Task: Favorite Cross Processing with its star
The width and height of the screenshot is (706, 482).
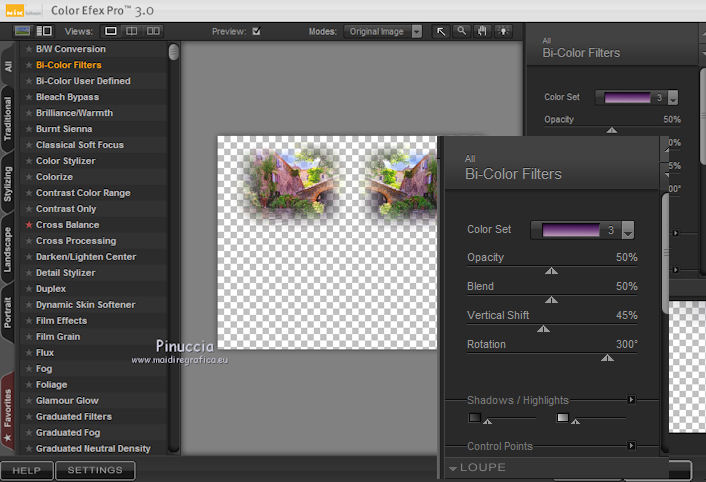Action: click(29, 241)
